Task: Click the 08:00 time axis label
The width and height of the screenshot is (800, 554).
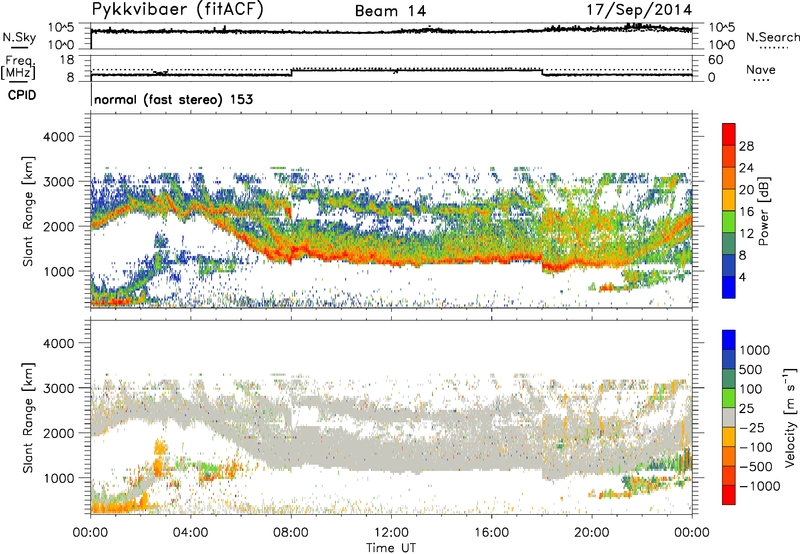Action: pyautogui.click(x=290, y=533)
